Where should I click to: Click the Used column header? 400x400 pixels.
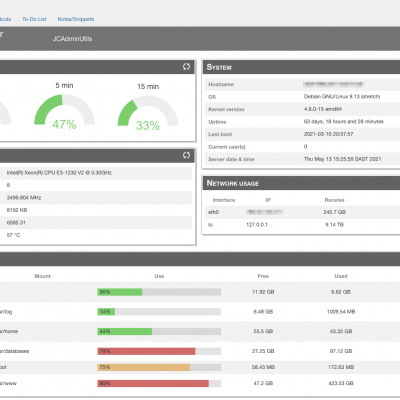[341, 276]
